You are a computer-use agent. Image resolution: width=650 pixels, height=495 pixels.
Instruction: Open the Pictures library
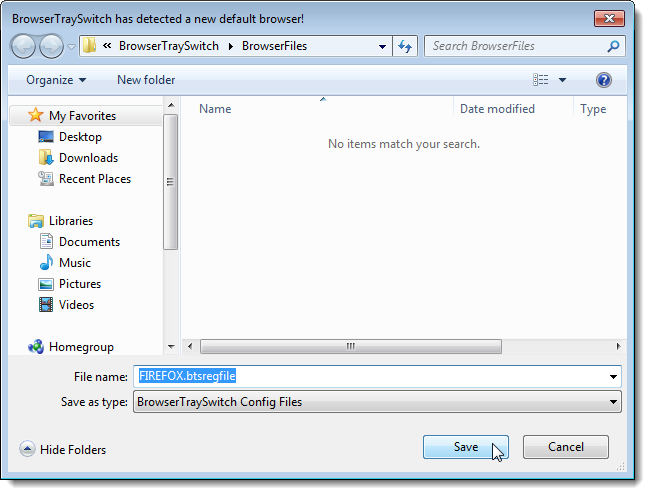[80, 284]
